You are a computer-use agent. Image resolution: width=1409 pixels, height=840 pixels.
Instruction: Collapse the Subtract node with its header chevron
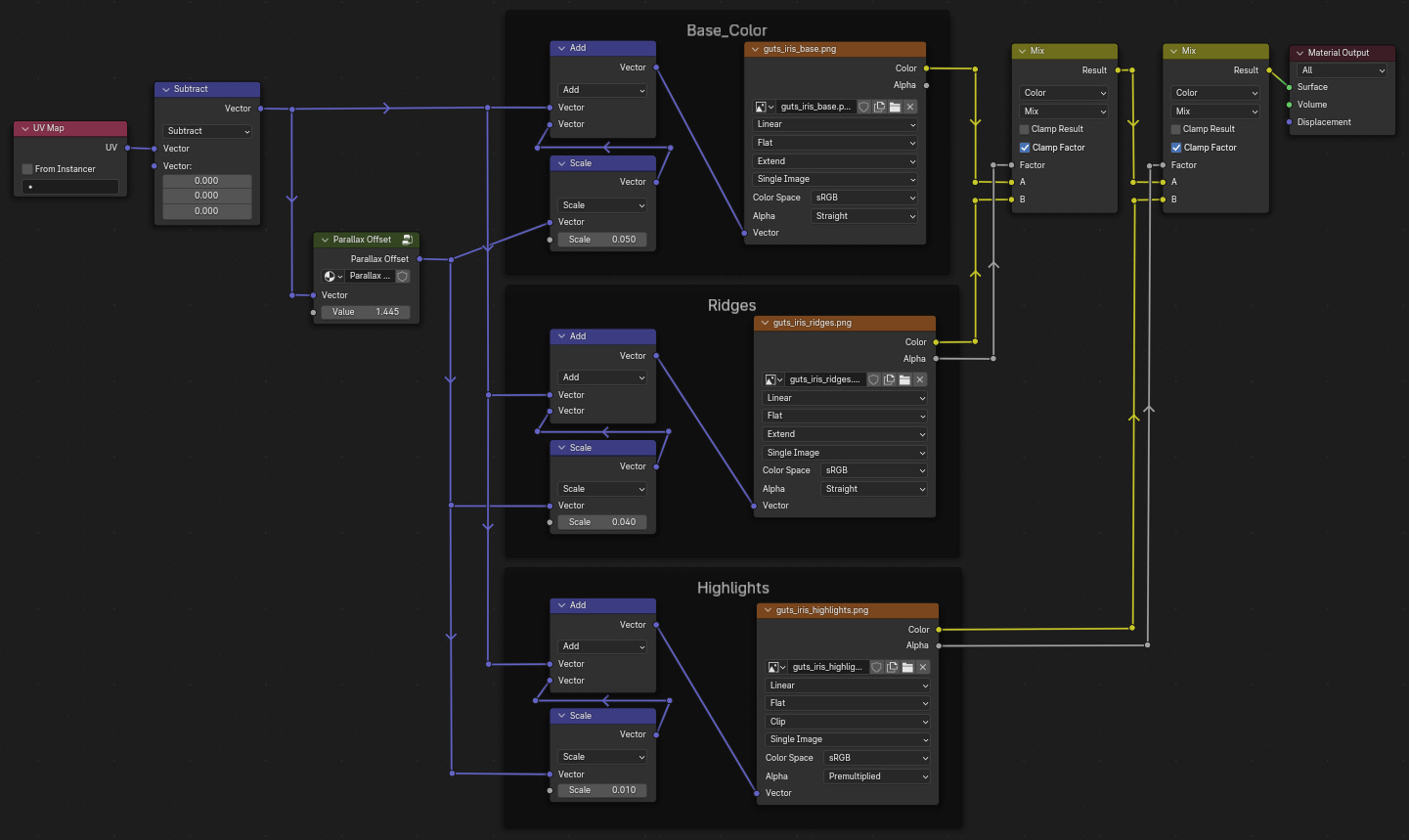coord(164,89)
